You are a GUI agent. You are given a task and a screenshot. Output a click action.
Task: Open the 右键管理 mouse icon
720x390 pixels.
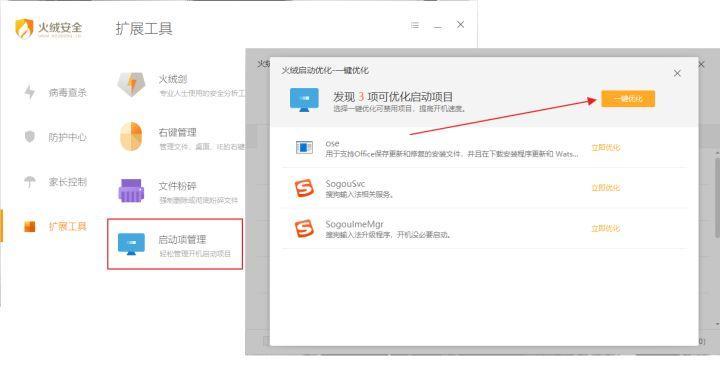(131, 136)
